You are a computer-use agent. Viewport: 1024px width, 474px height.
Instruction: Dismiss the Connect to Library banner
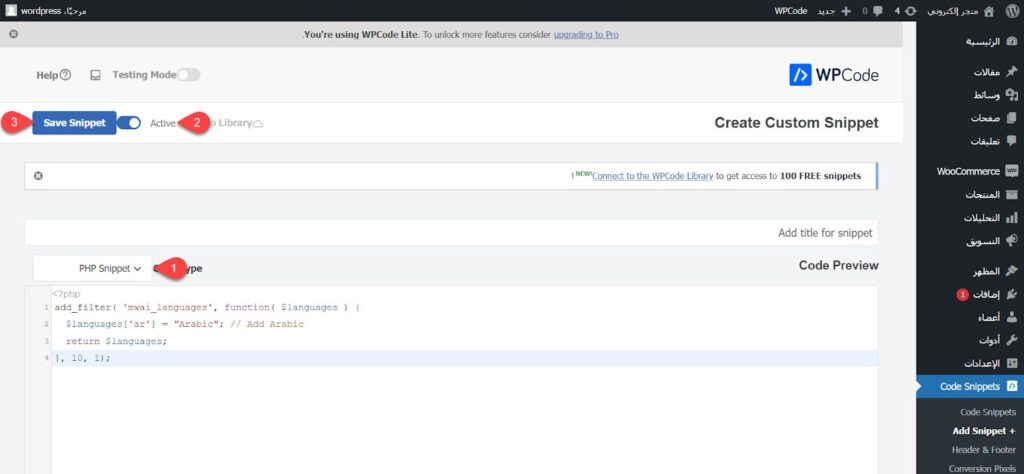click(x=38, y=176)
